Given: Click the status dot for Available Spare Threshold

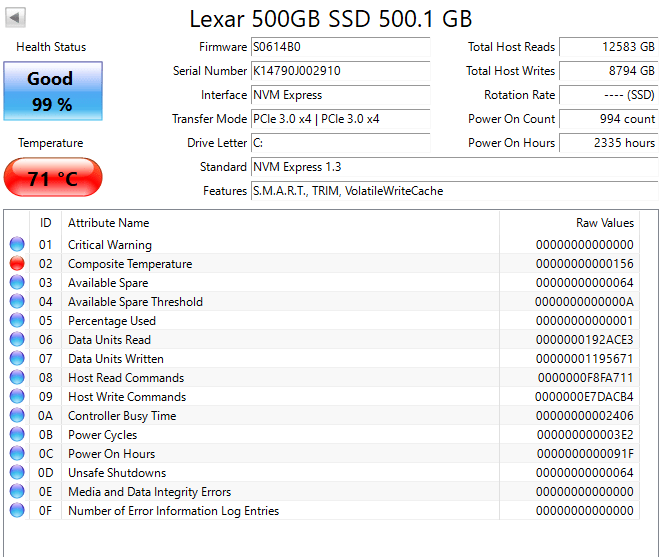Looking at the screenshot, I should click(17, 301).
